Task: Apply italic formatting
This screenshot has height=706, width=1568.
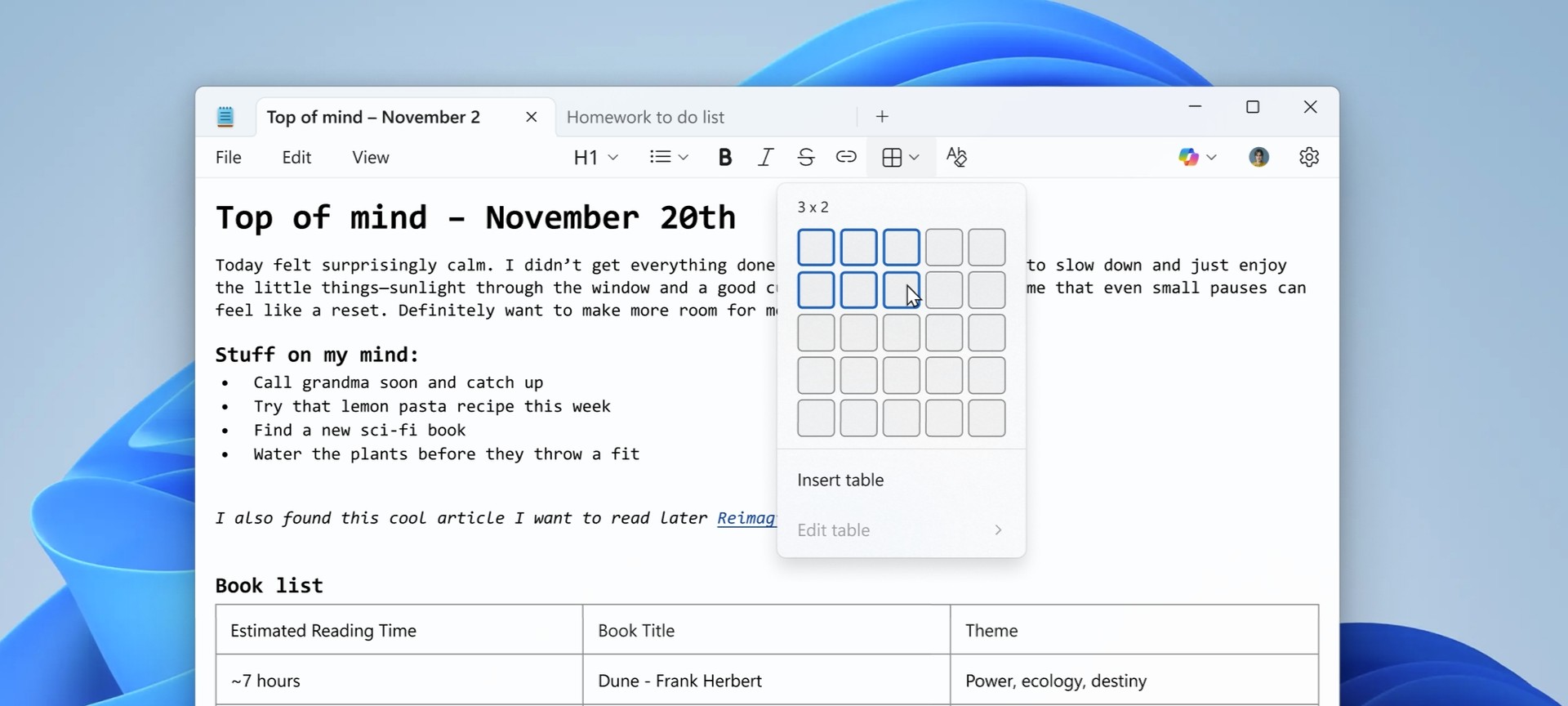Action: [765, 157]
